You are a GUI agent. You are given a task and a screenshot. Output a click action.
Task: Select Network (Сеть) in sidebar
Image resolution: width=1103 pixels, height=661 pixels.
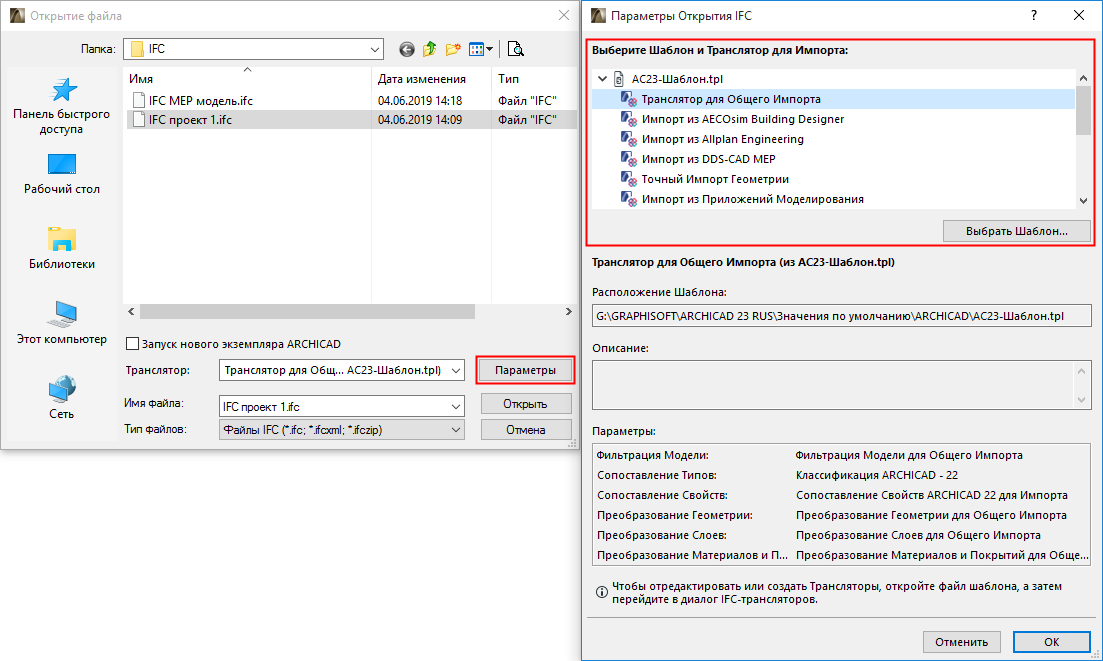point(62,398)
